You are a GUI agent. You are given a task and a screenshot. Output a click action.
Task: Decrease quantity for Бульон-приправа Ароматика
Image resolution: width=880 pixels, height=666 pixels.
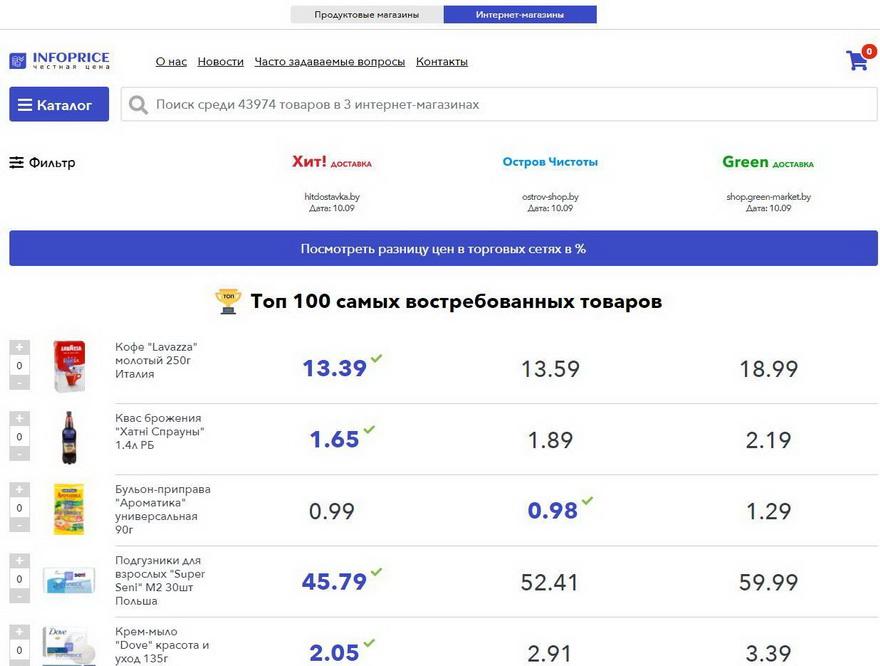coord(19,525)
